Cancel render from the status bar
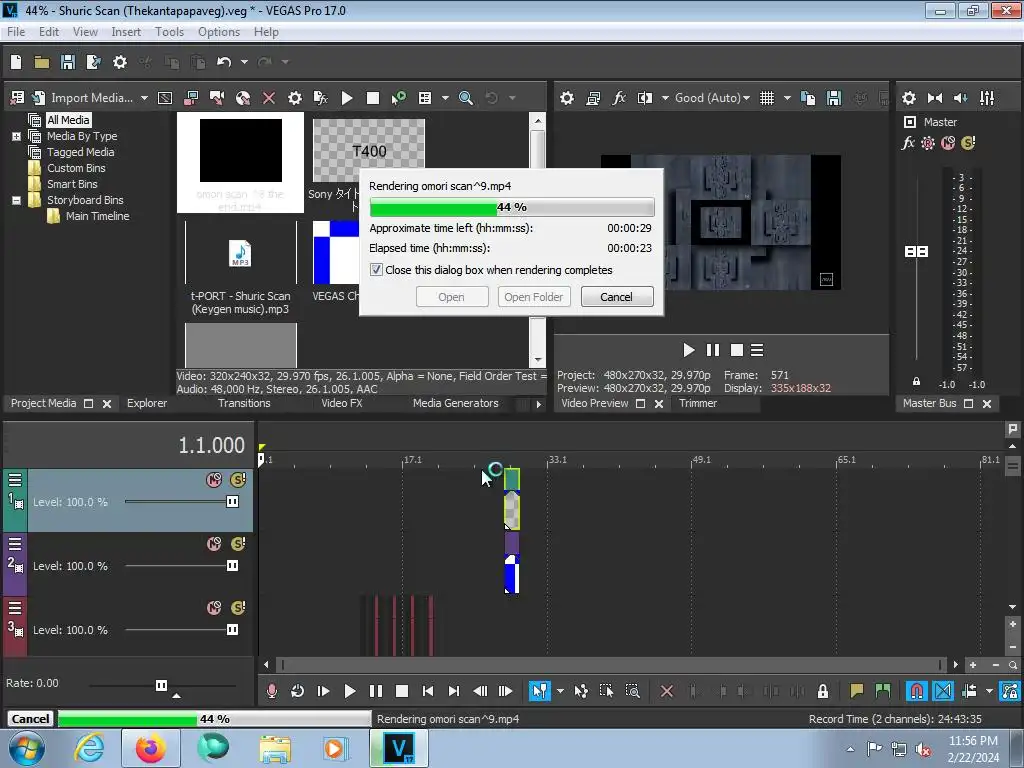Screen dimensions: 1024x768 click(x=30, y=719)
